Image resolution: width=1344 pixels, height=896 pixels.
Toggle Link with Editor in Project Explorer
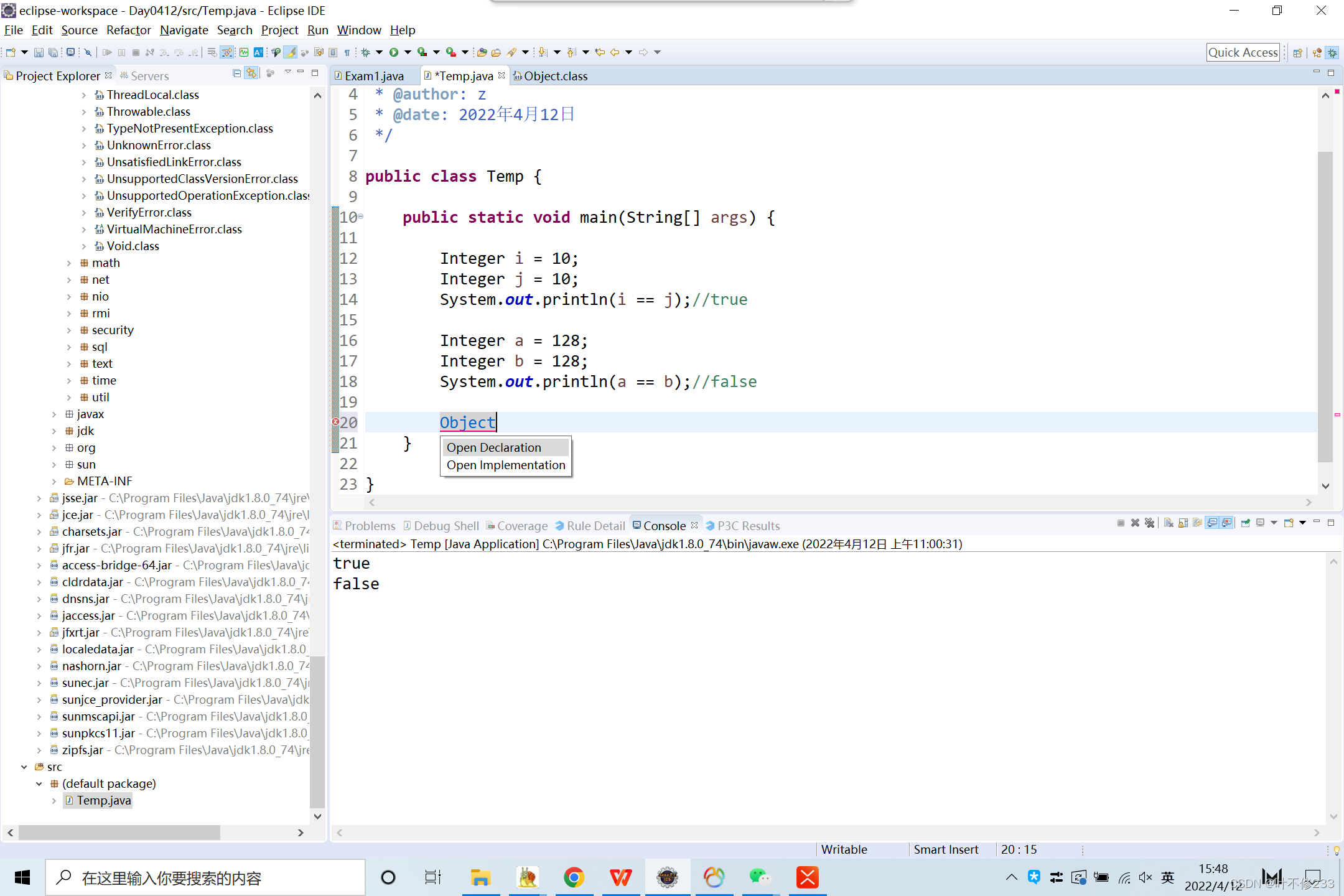(251, 73)
